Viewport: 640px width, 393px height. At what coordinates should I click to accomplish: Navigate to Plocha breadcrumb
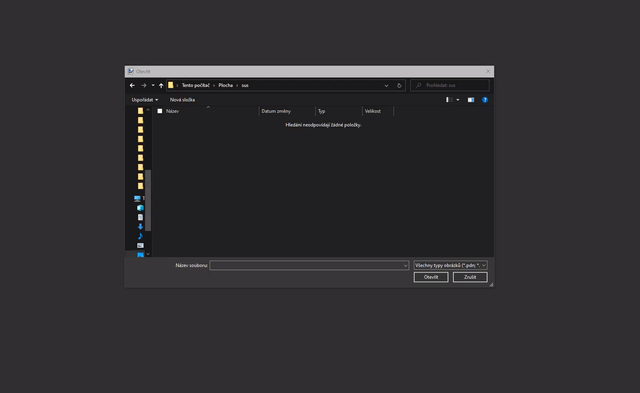point(225,85)
